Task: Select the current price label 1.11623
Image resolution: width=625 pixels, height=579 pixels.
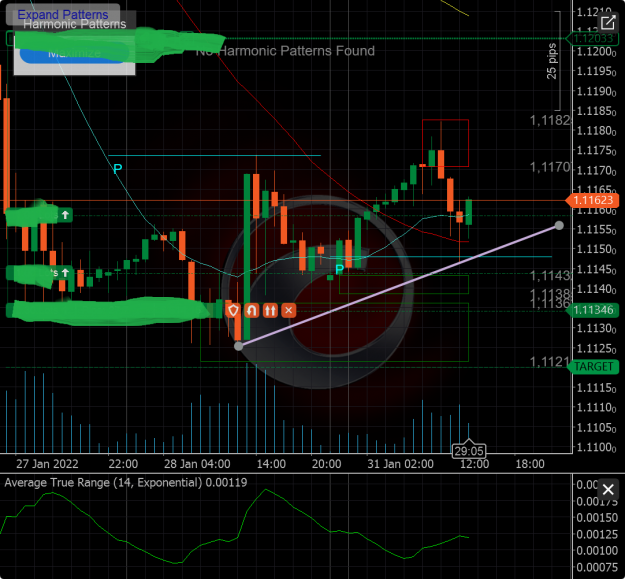Action: 592,200
